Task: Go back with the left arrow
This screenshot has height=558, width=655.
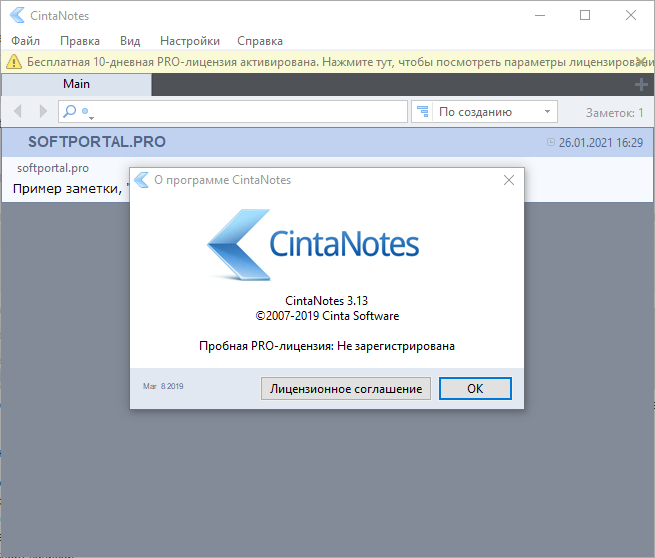Action: [18, 112]
